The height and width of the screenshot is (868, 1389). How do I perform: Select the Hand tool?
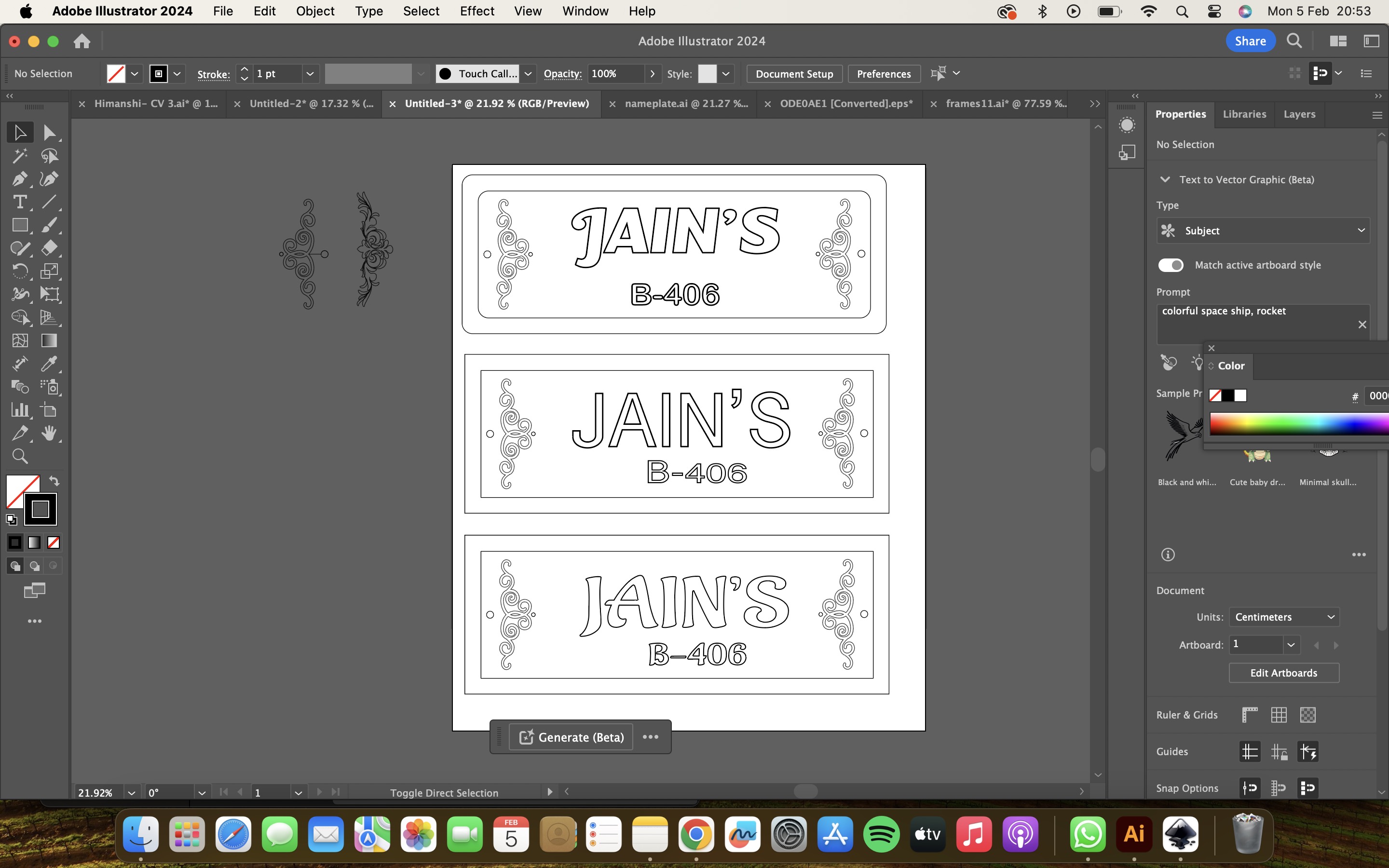coord(49,433)
